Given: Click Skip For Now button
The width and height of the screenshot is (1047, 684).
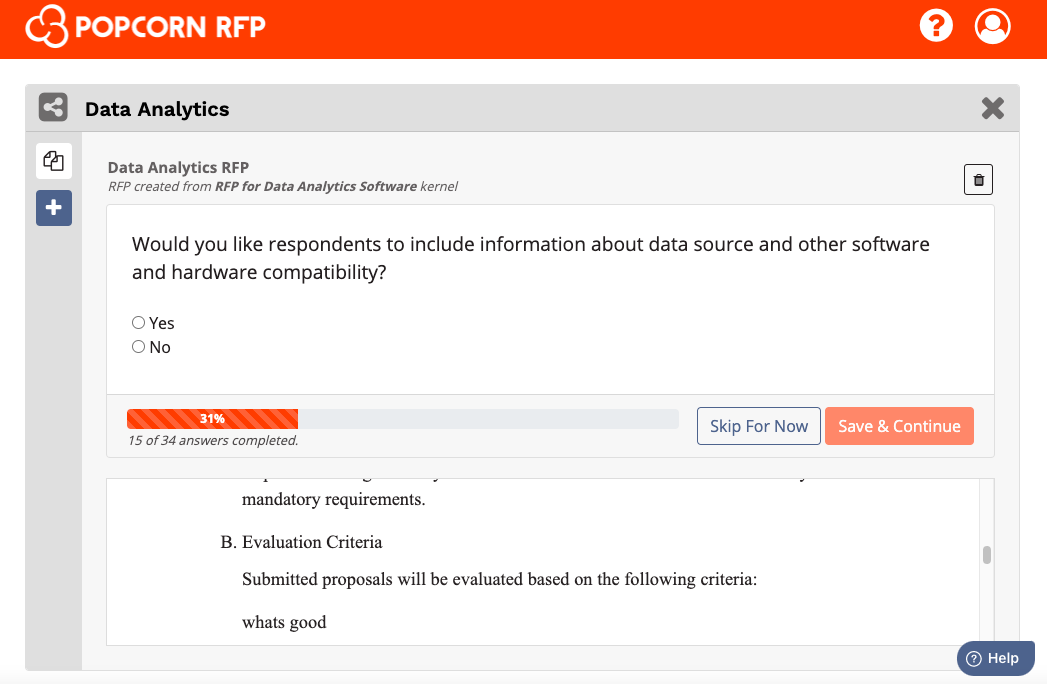Looking at the screenshot, I should click(x=759, y=426).
